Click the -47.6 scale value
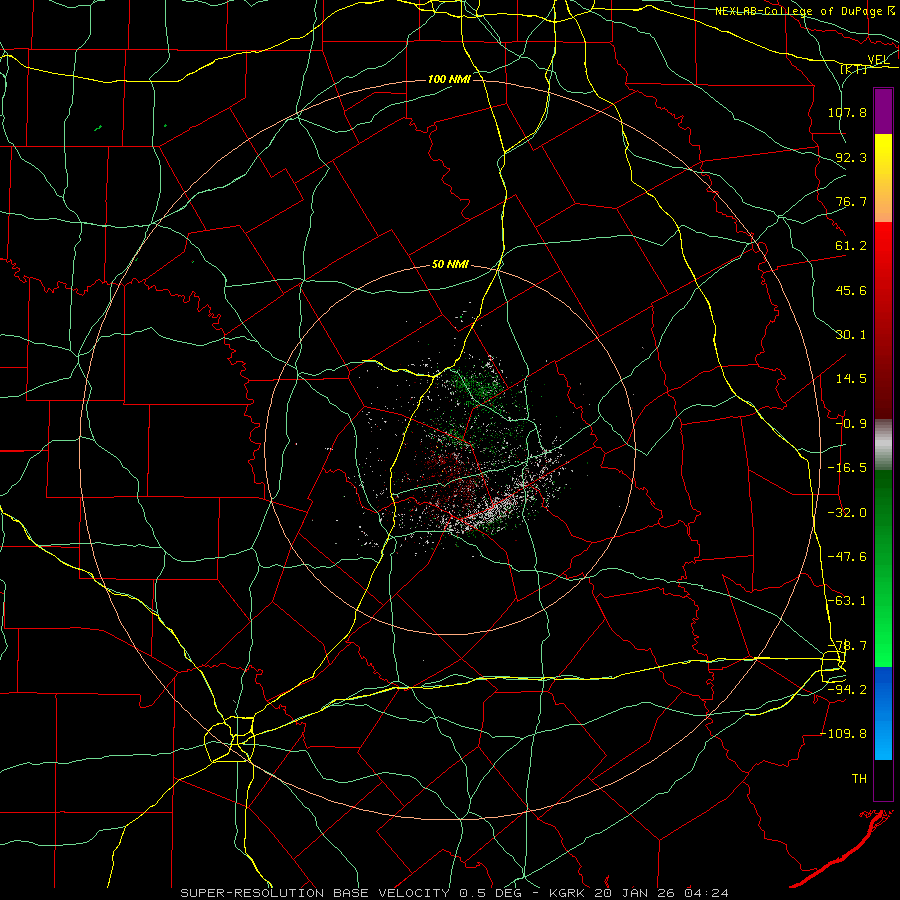900x900 pixels. pos(847,557)
